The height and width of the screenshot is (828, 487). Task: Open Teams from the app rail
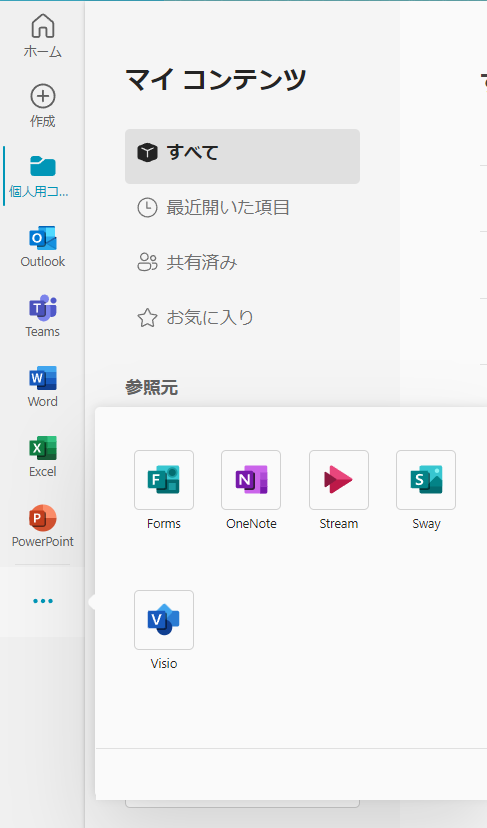pos(43,316)
